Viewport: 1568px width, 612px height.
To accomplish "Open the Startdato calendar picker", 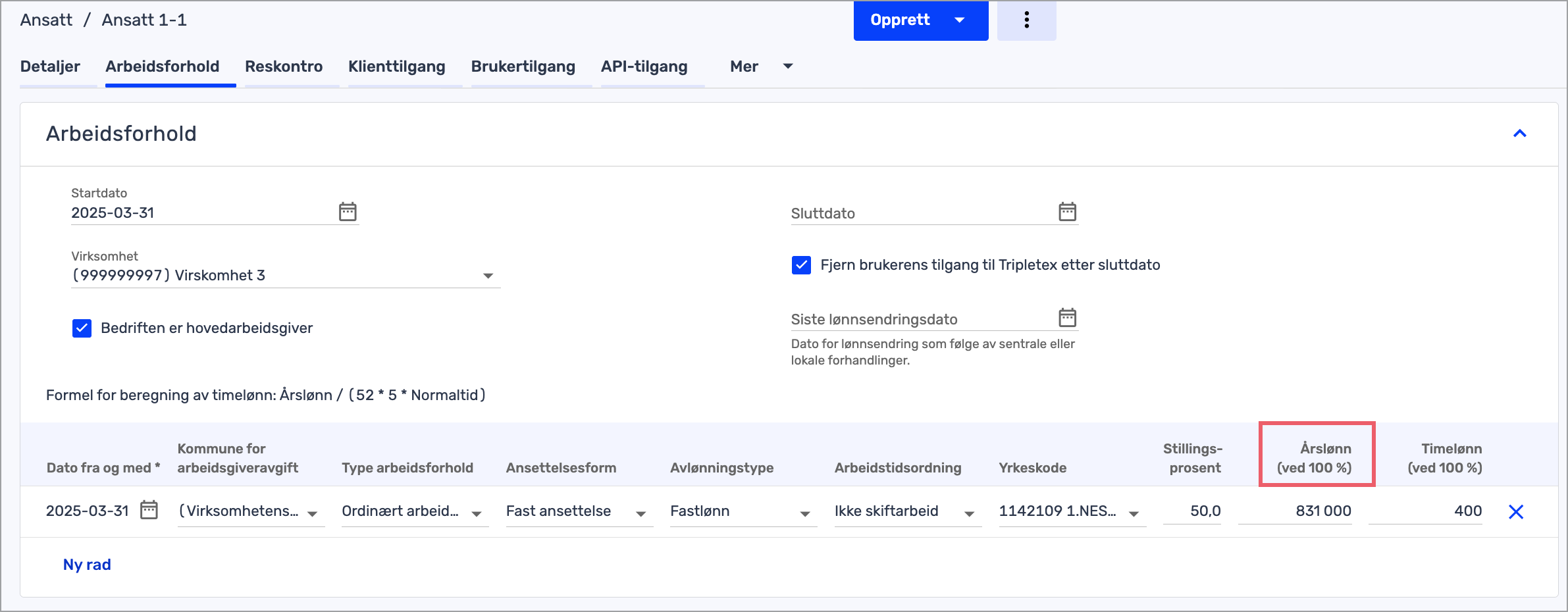I will [348, 212].
